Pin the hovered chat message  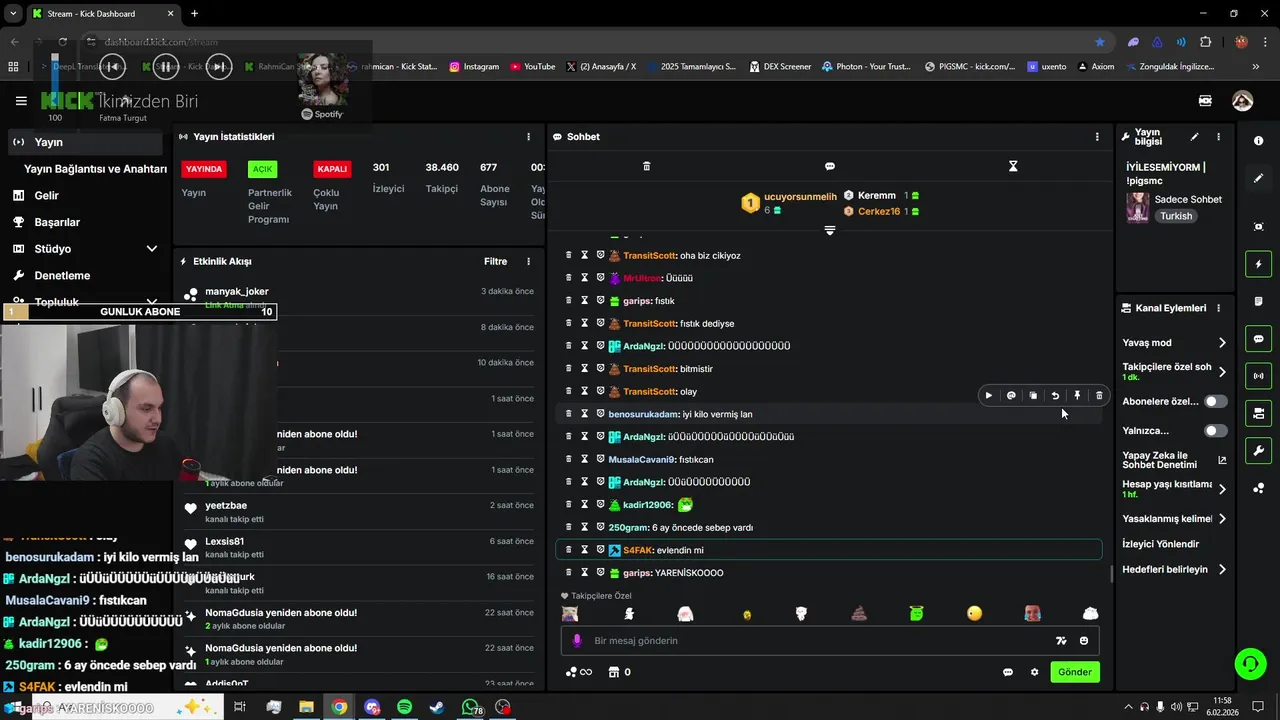pos(1077,395)
